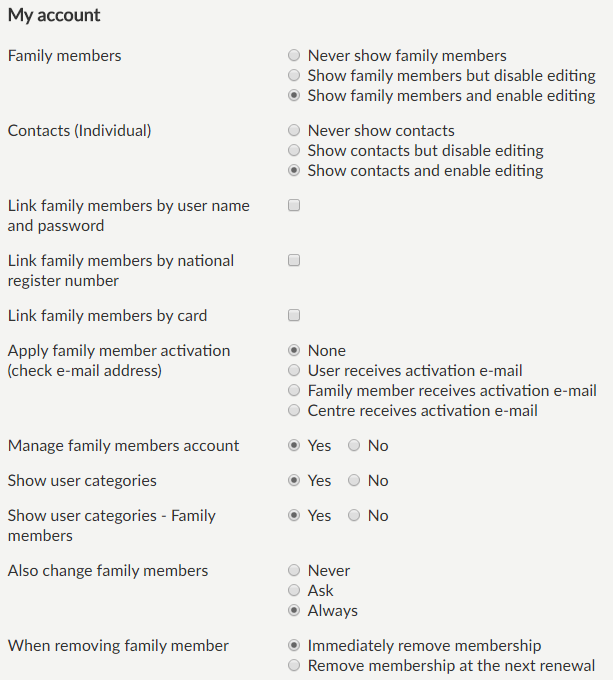The image size is (613, 680).
Task: Choose 'Show family members but disable editing'
Action: tap(294, 76)
